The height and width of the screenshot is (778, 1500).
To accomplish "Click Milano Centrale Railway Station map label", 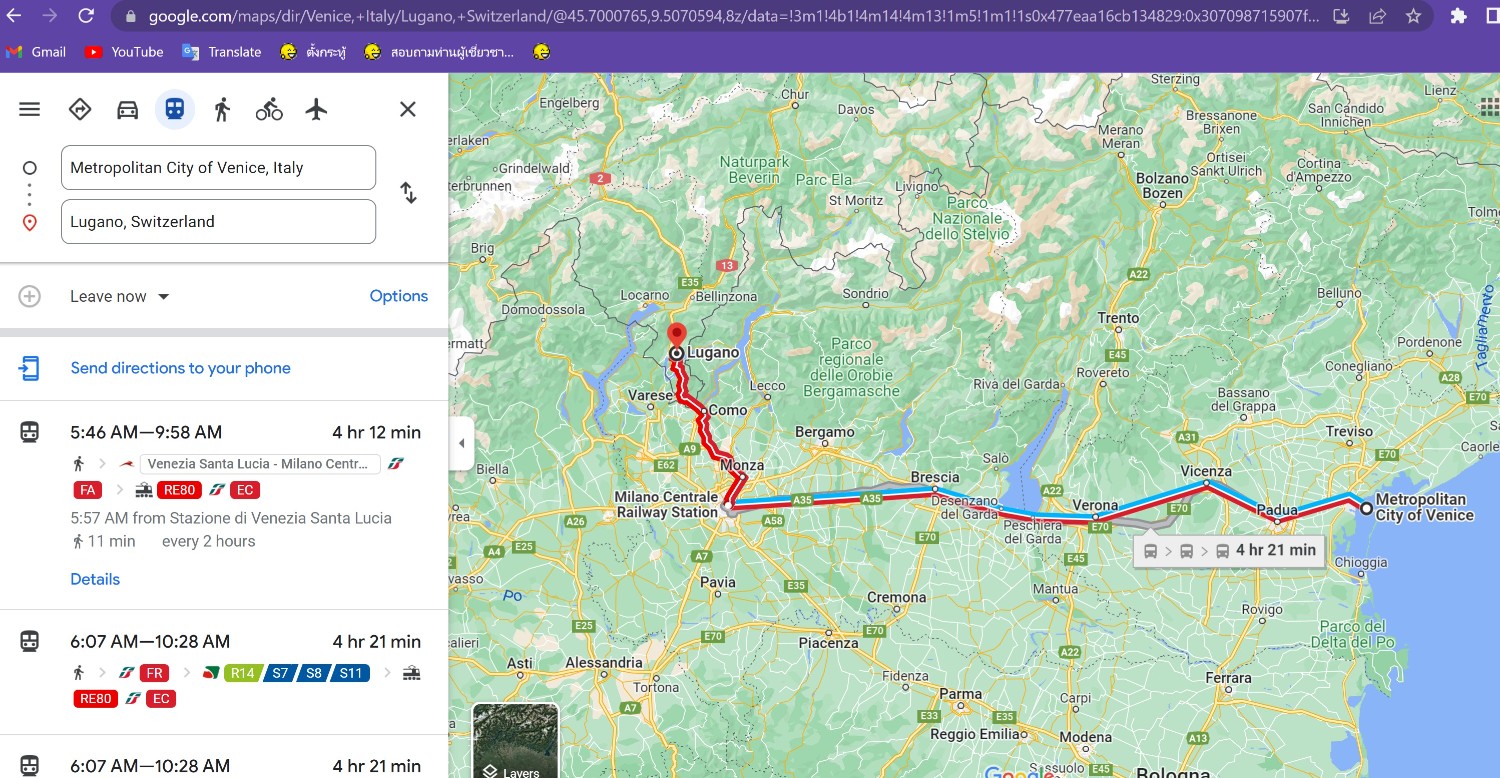I will coord(667,505).
